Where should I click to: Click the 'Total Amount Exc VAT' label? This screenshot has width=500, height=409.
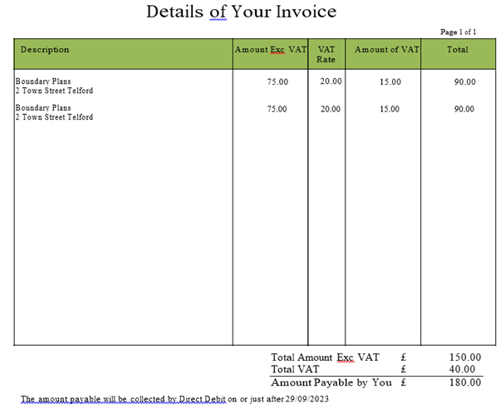[325, 357]
